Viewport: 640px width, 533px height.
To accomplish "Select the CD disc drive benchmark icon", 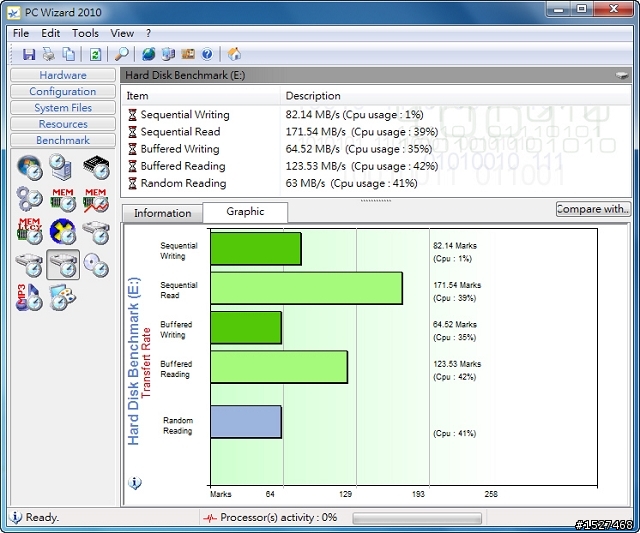I will (x=96, y=265).
